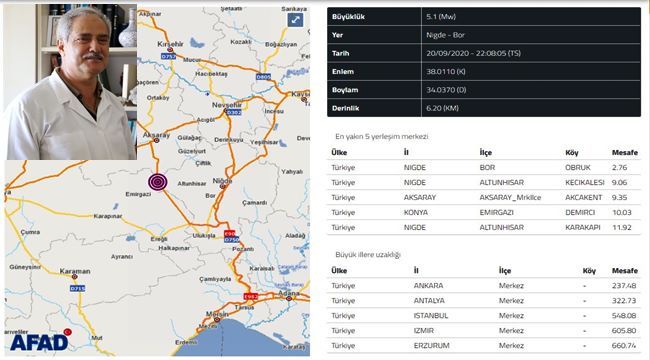Click the Mesafe column header in nearest settlements

click(625, 152)
